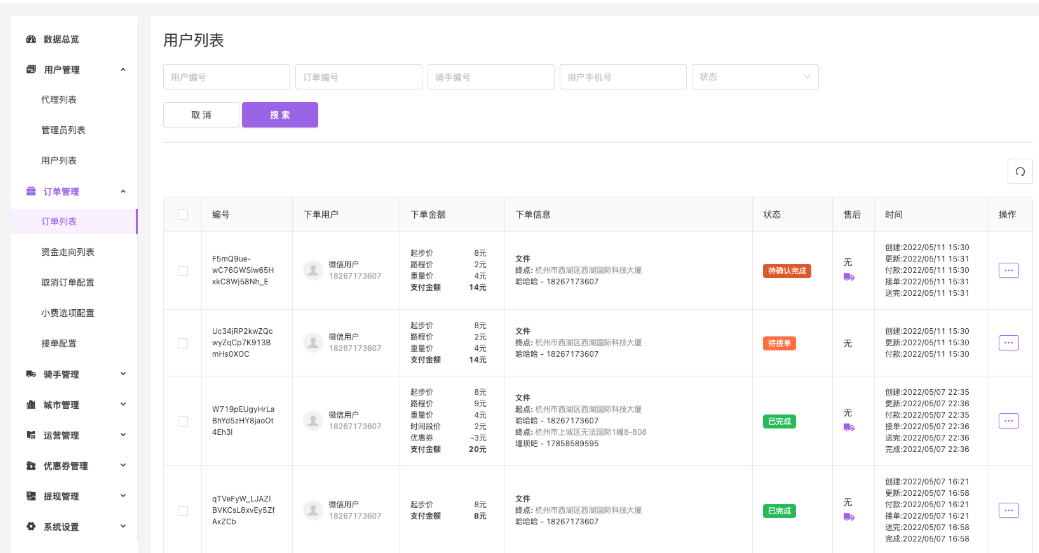Check the box for order W719pEUgyHrLa

pyautogui.click(x=183, y=421)
